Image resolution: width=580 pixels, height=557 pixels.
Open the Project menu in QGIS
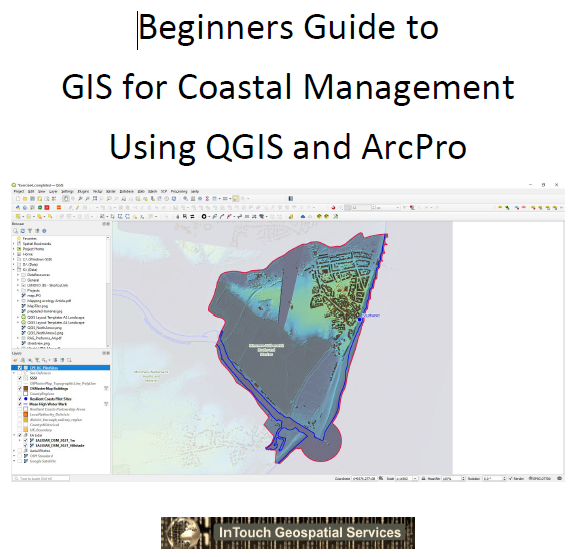(19, 191)
